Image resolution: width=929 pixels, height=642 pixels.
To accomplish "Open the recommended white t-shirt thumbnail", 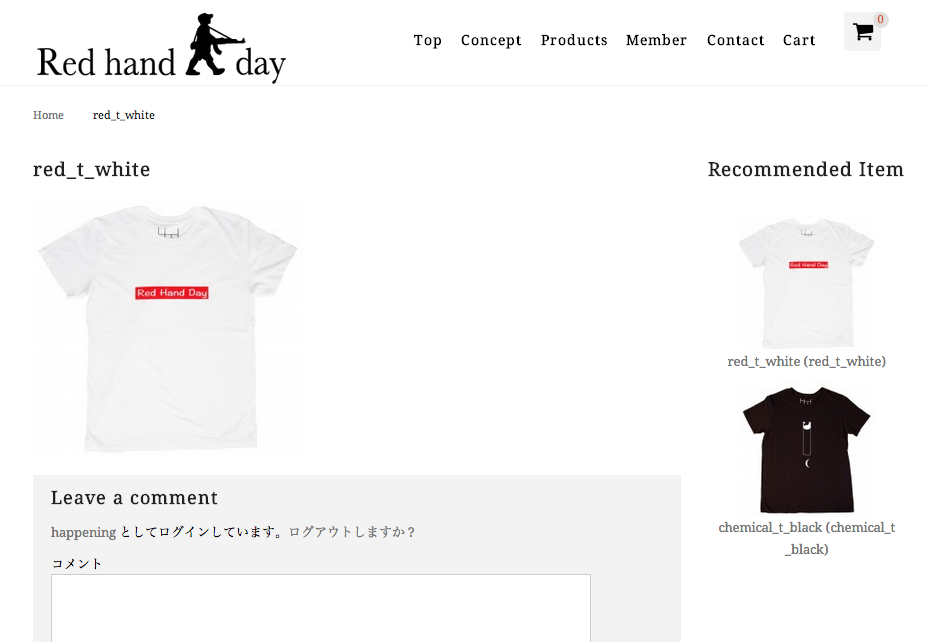I will pos(806,283).
